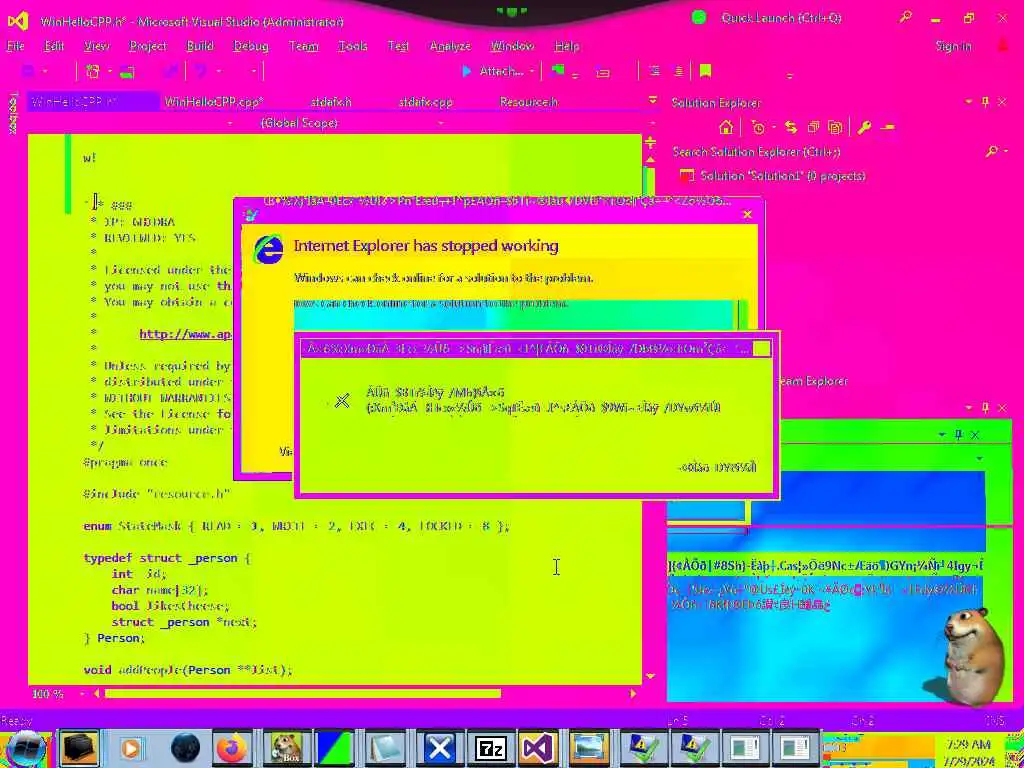Open the Build menu
The image size is (1024, 768).
(200, 46)
